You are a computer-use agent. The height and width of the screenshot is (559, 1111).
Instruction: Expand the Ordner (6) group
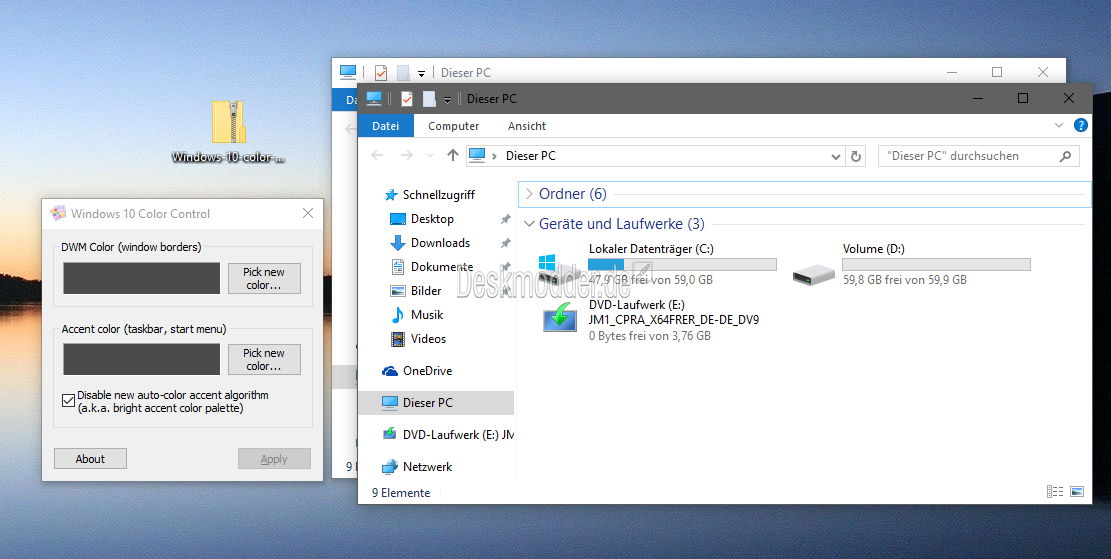(529, 194)
